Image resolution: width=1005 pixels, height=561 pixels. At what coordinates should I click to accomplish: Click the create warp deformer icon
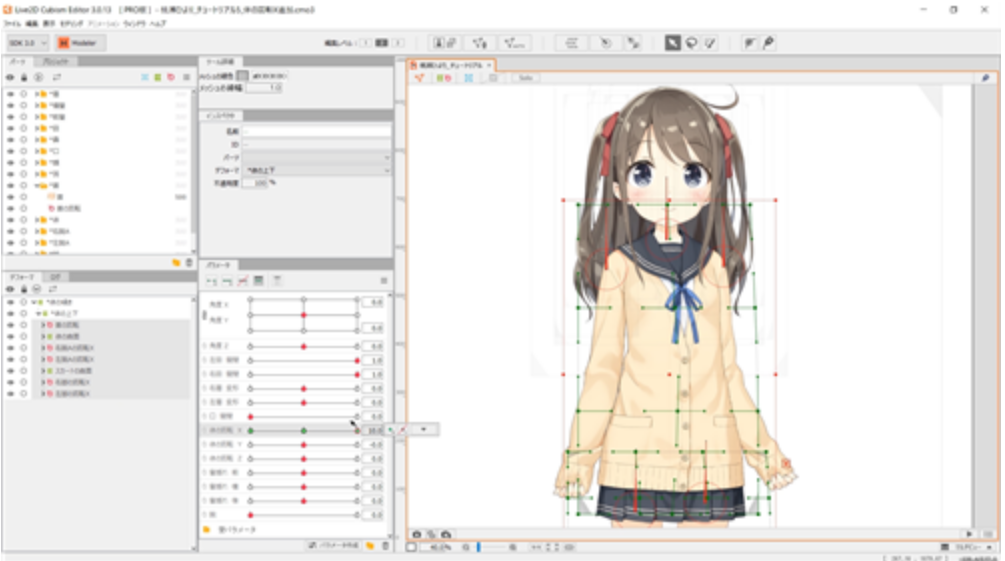coord(633,43)
